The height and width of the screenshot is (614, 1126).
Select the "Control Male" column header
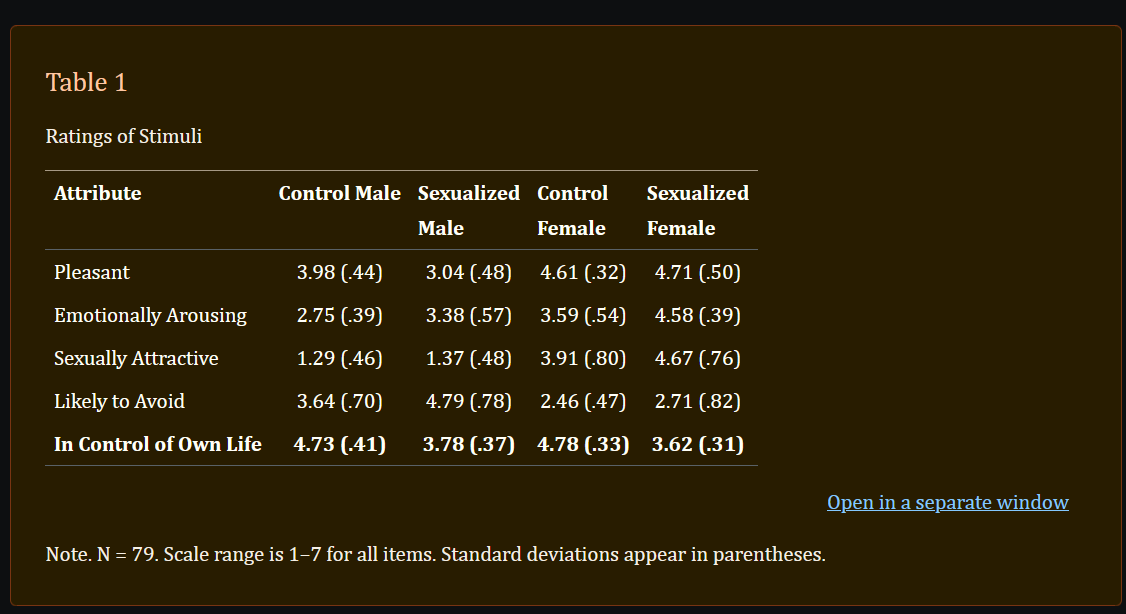[x=339, y=193]
